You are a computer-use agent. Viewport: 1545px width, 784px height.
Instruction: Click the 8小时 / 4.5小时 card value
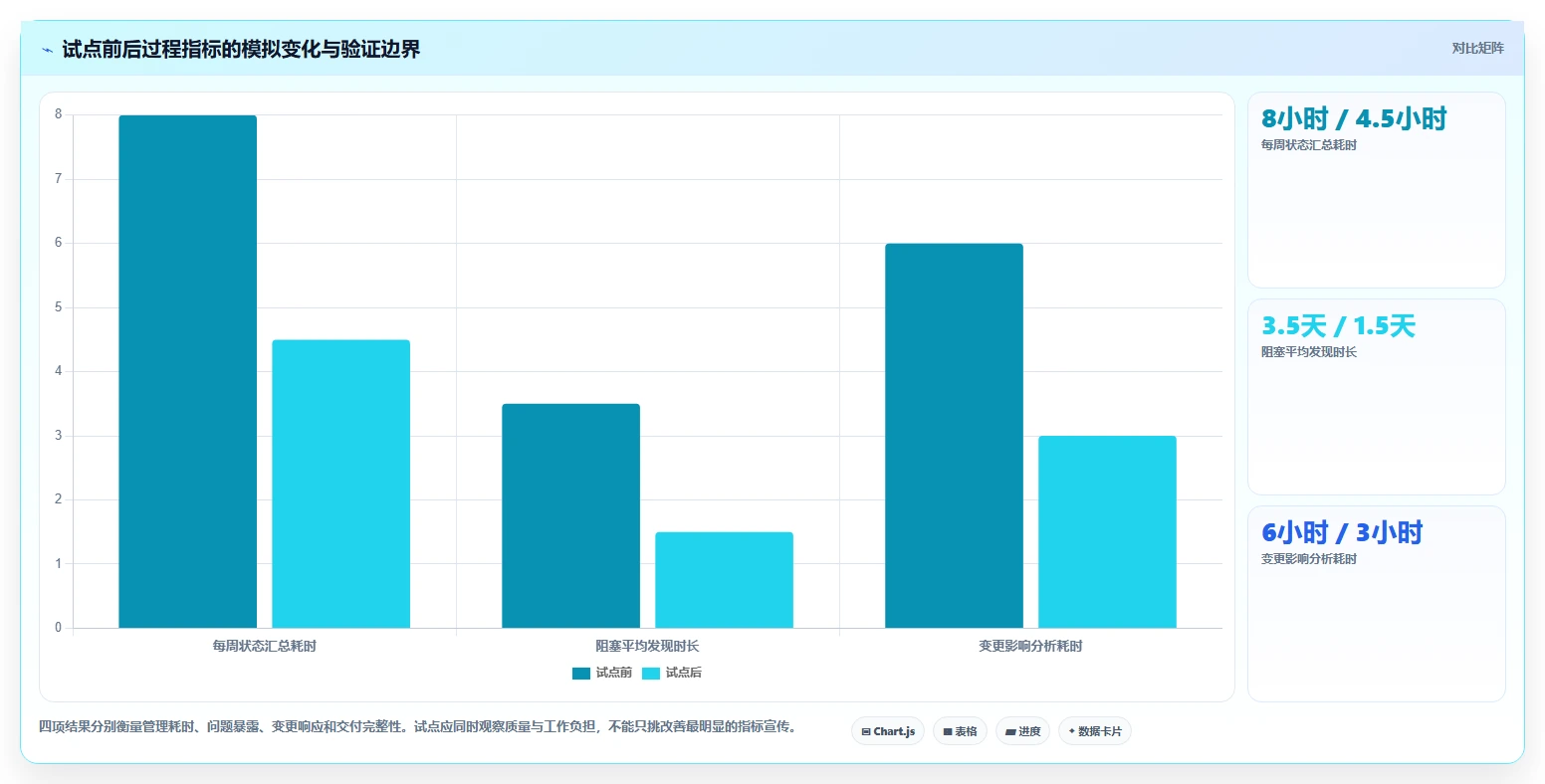click(1354, 118)
